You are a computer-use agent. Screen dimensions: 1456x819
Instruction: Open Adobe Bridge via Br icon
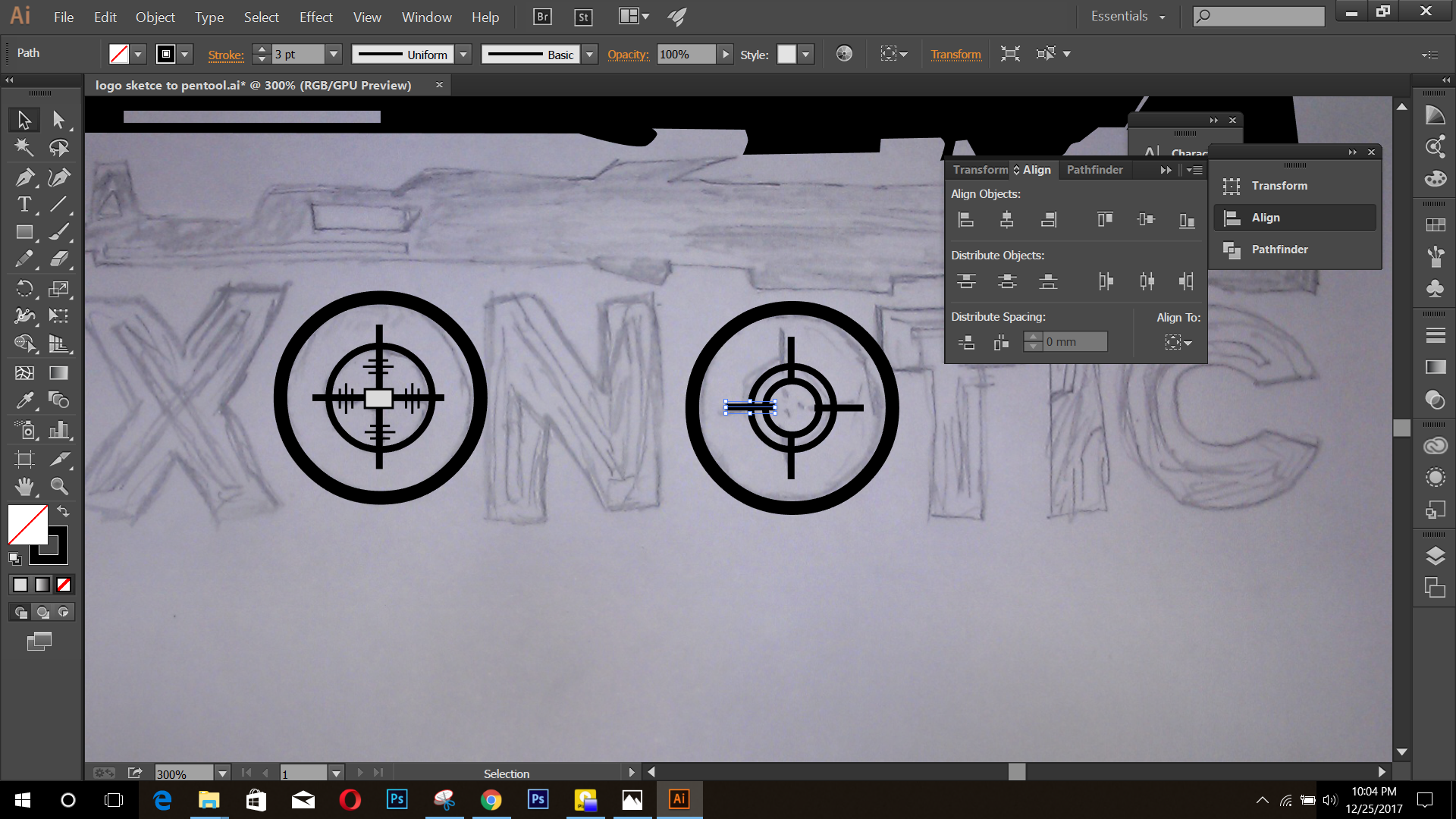pos(542,17)
